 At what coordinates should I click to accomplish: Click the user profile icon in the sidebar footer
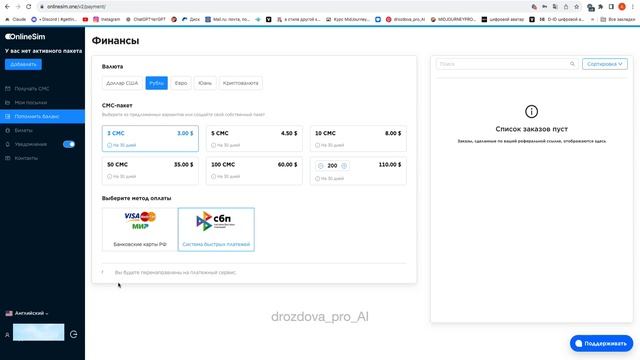(7, 335)
